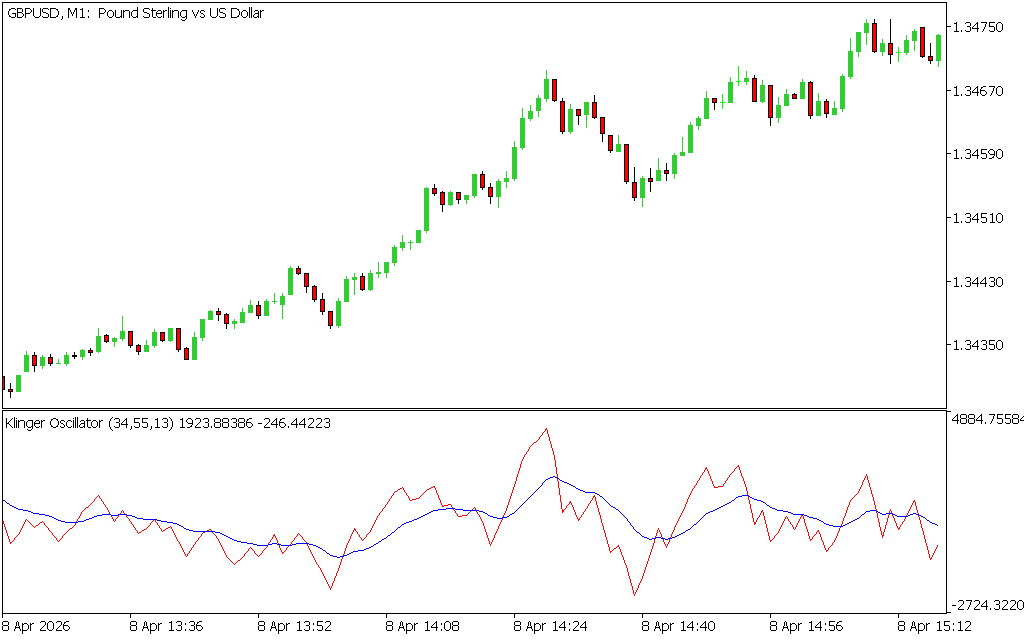
Task: Select the 8 Apr 13:36 time marker
Action: click(167, 626)
